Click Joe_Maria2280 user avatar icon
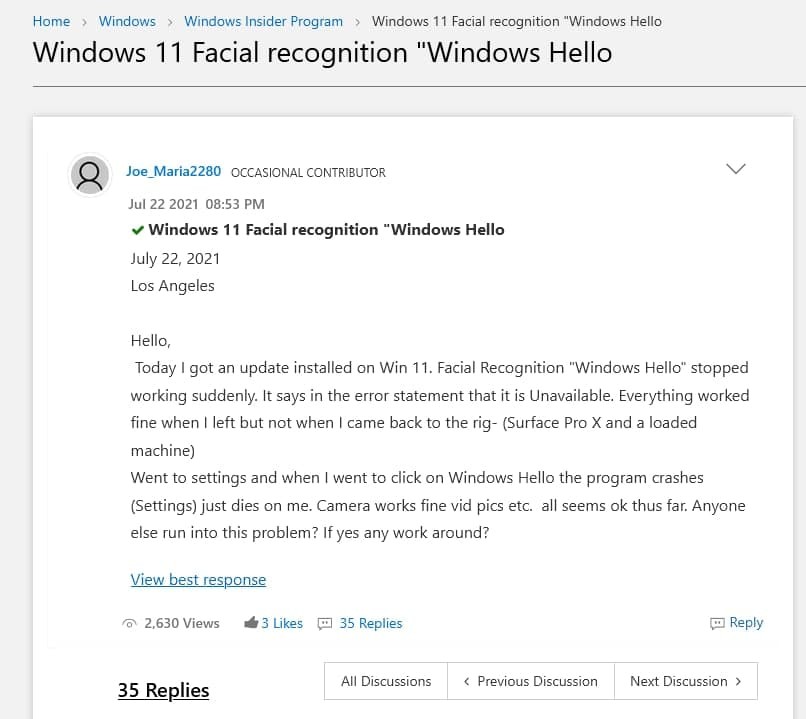The height and width of the screenshot is (719, 806). [90, 175]
